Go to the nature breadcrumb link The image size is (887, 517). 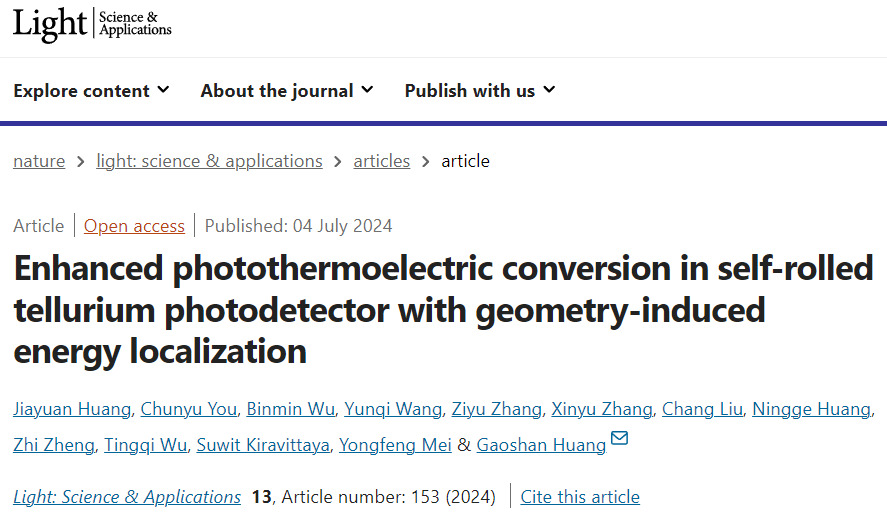tap(39, 161)
